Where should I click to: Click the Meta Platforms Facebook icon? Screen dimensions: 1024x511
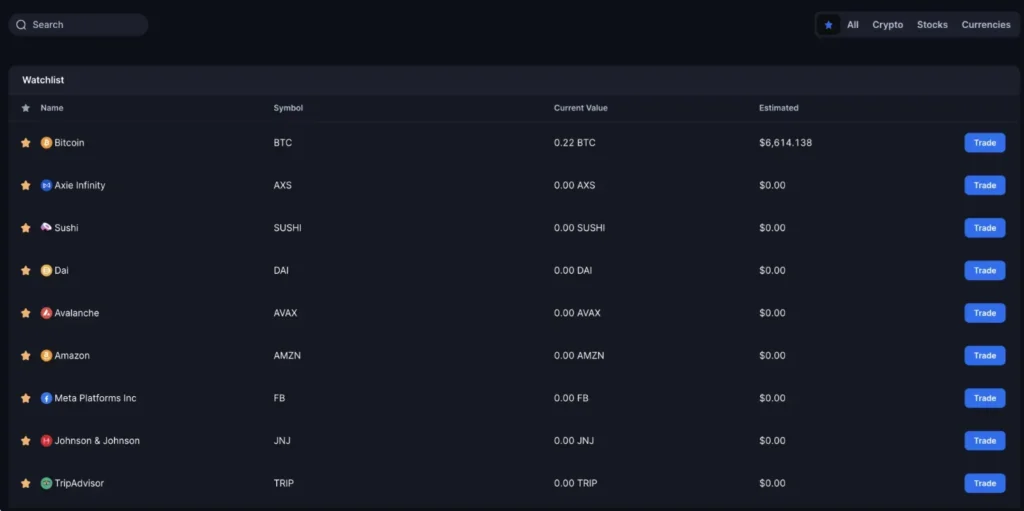click(46, 398)
